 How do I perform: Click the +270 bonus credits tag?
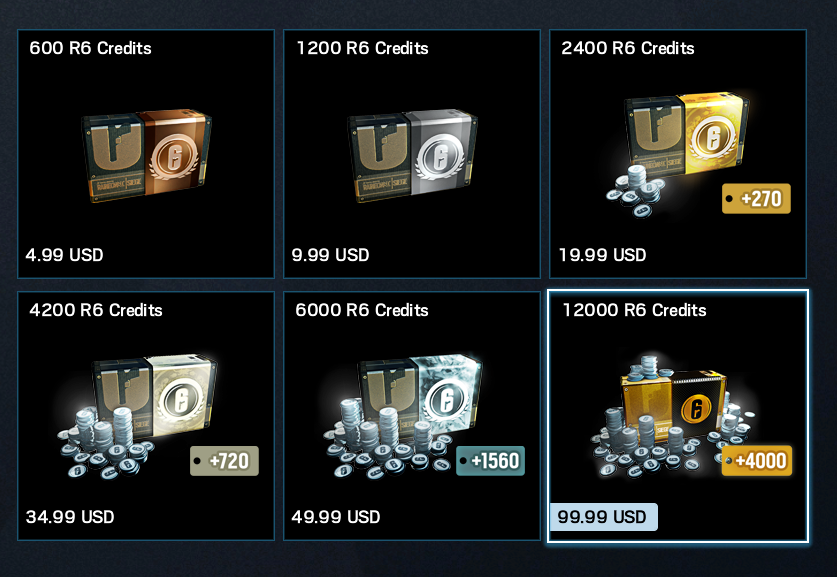click(x=756, y=199)
